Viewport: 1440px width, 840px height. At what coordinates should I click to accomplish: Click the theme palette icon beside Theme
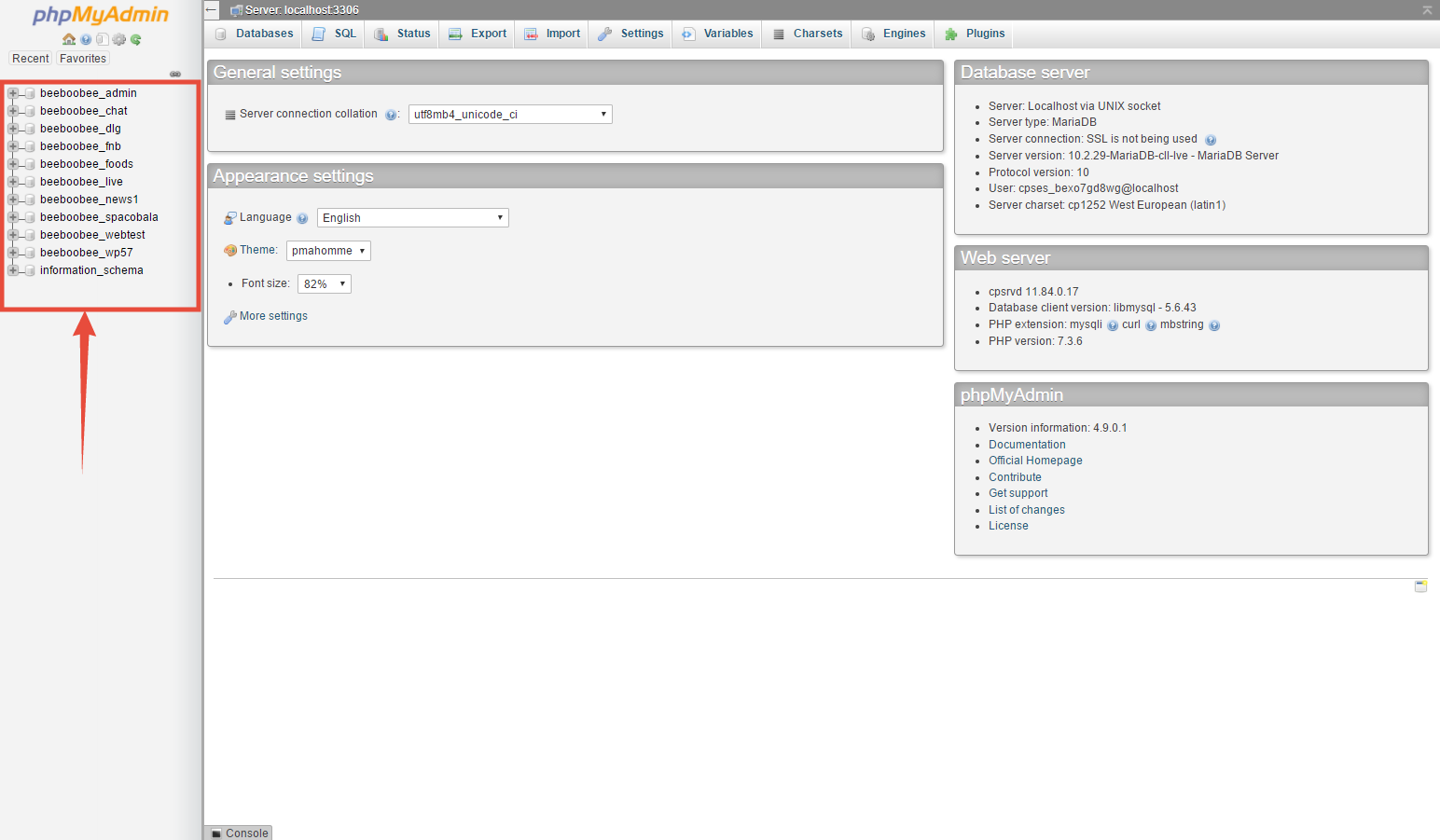point(230,251)
